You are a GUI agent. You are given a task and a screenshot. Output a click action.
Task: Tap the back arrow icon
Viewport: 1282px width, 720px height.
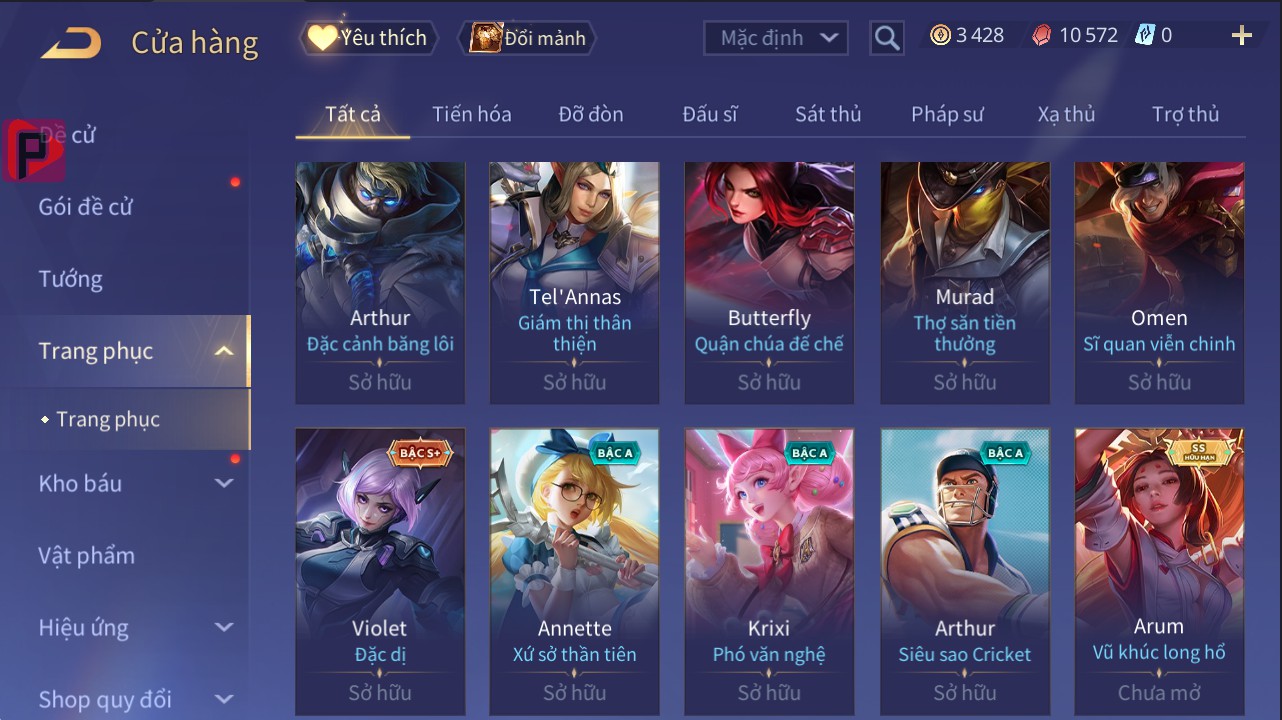click(x=71, y=43)
